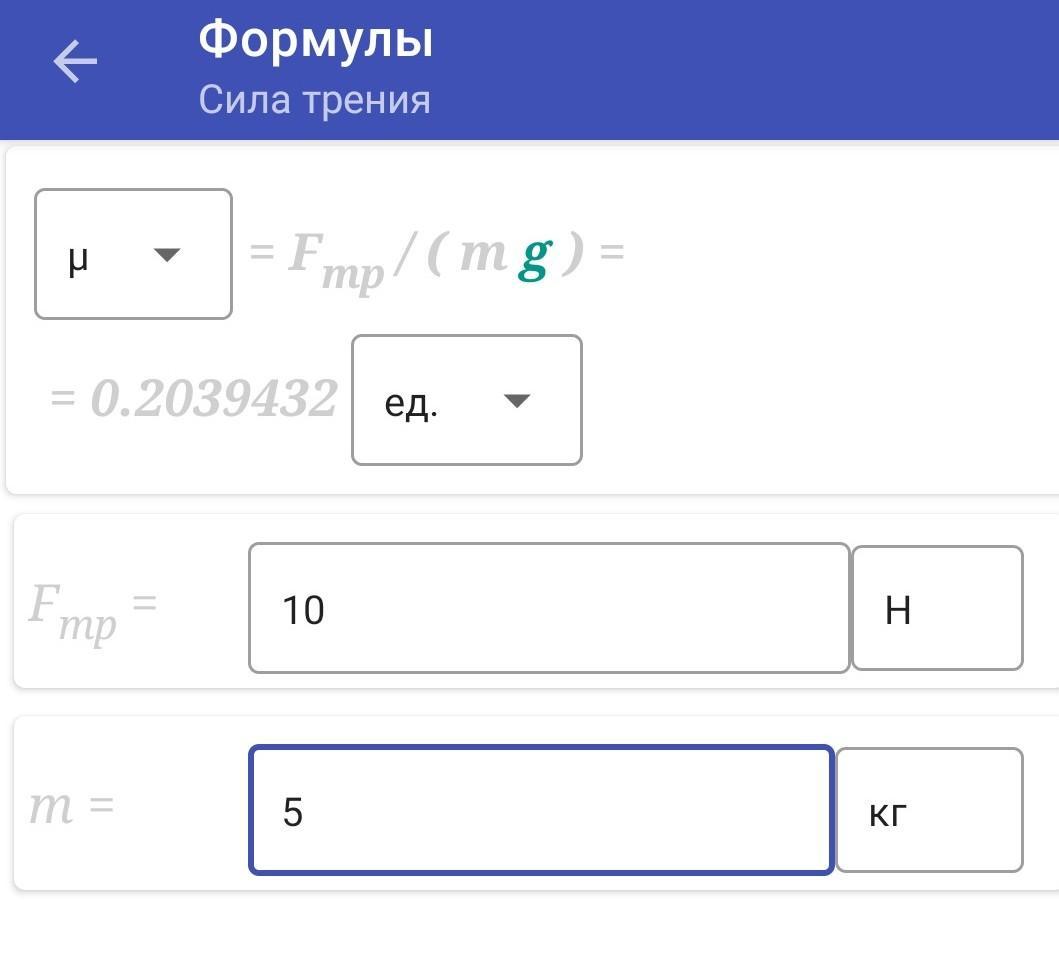Focus the mass input field containing 5
The width and height of the screenshot is (1059, 980).
540,810
